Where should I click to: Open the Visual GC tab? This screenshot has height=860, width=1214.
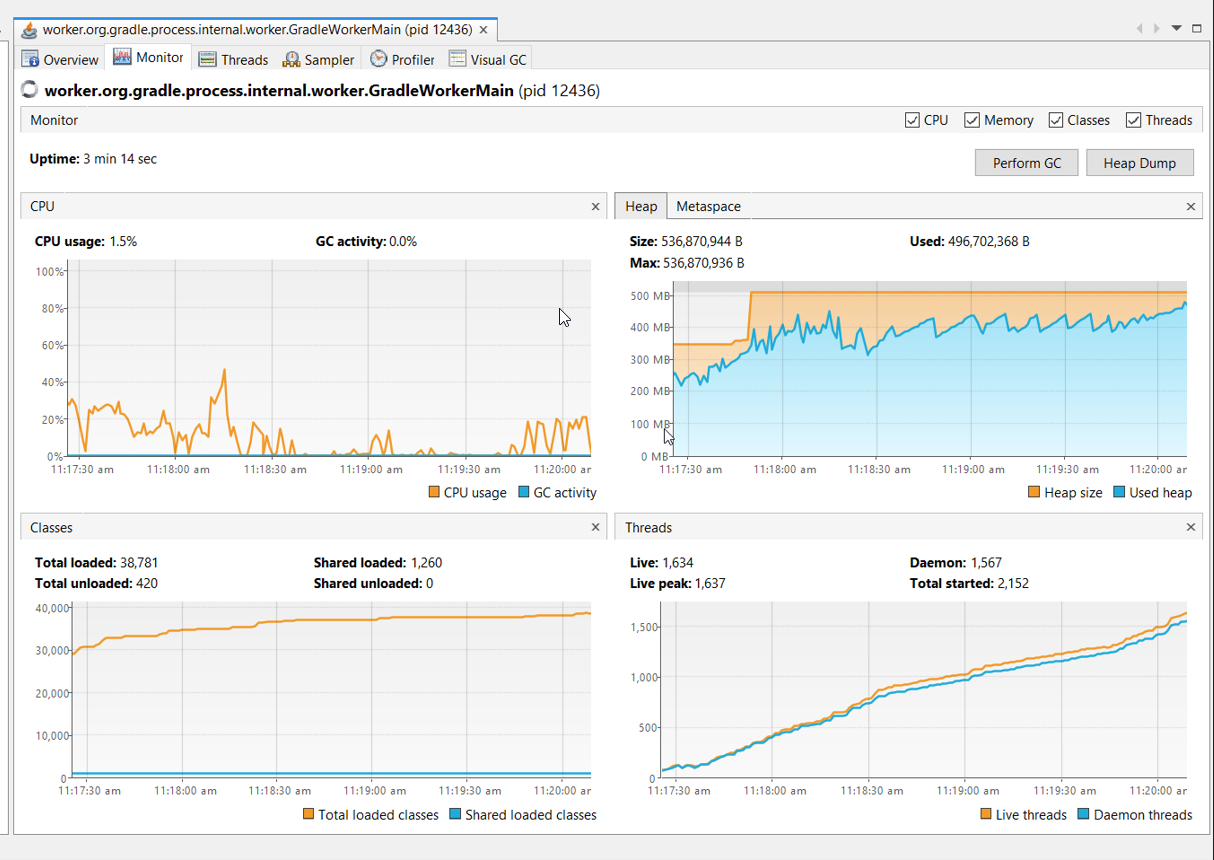coord(487,59)
